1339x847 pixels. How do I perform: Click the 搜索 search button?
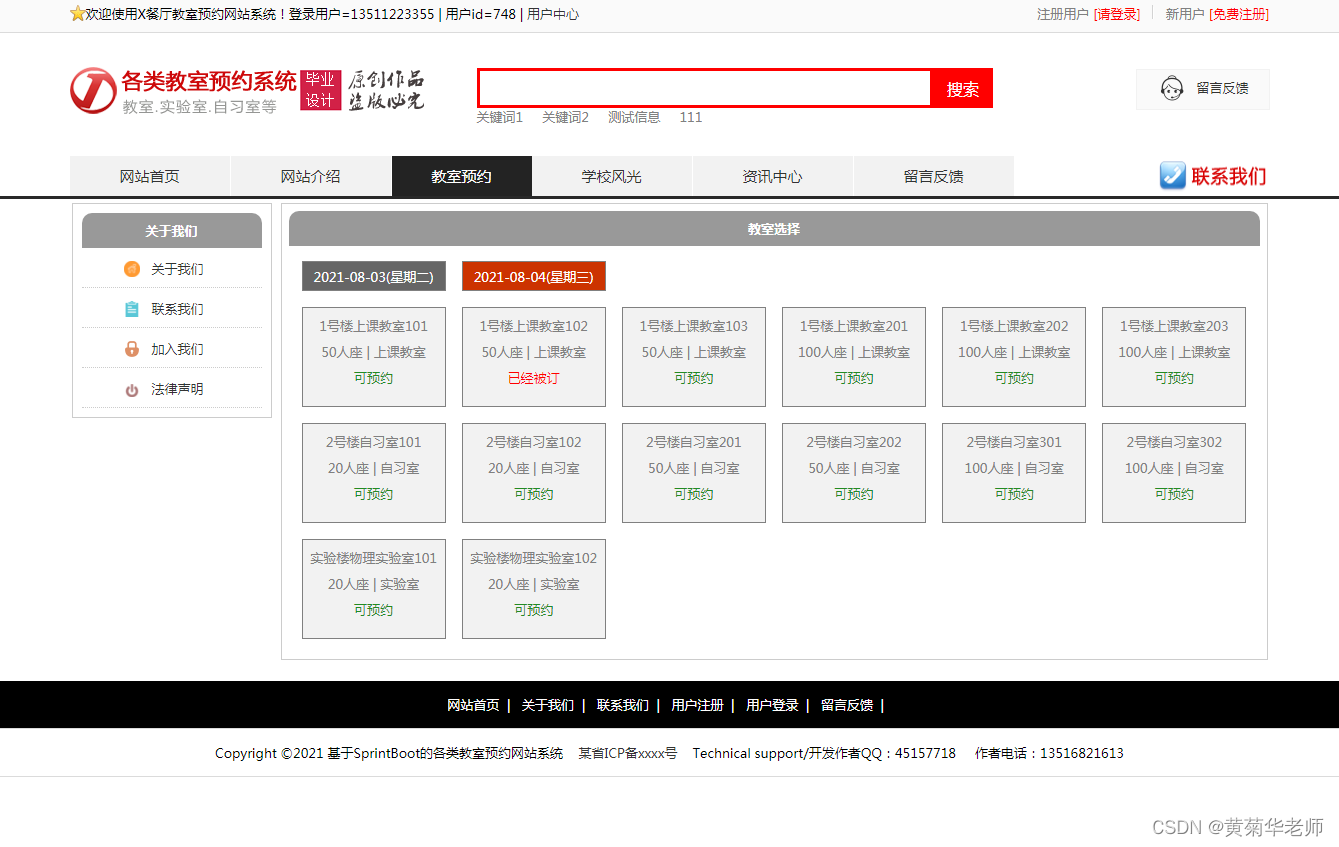(x=961, y=88)
